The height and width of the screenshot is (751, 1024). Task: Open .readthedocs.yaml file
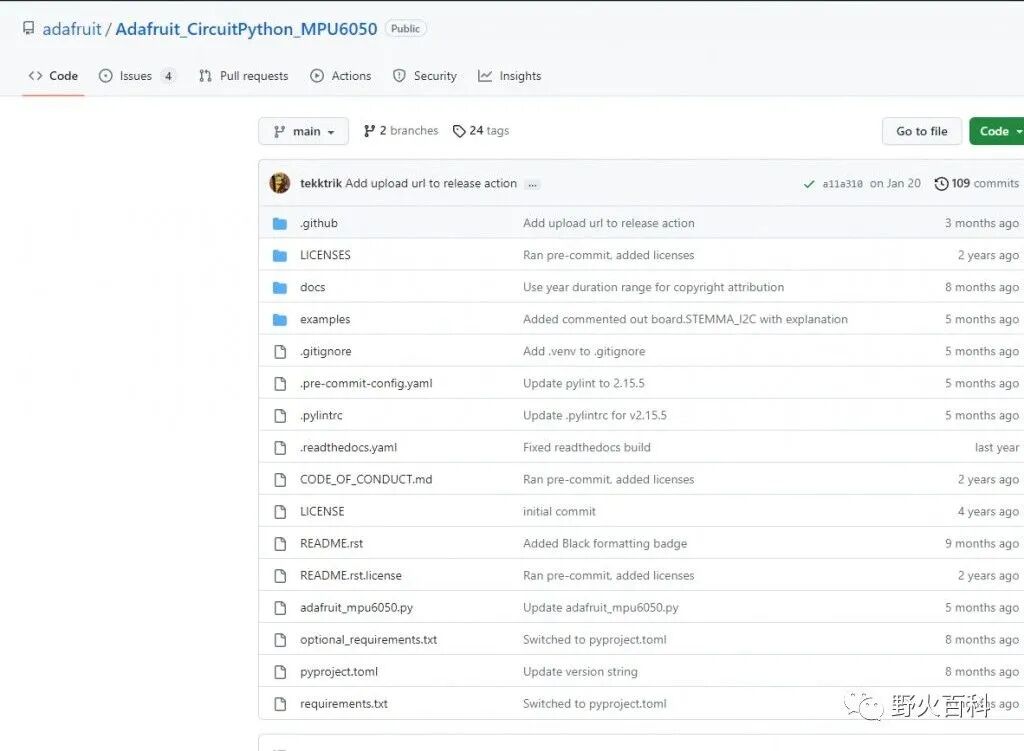point(349,447)
